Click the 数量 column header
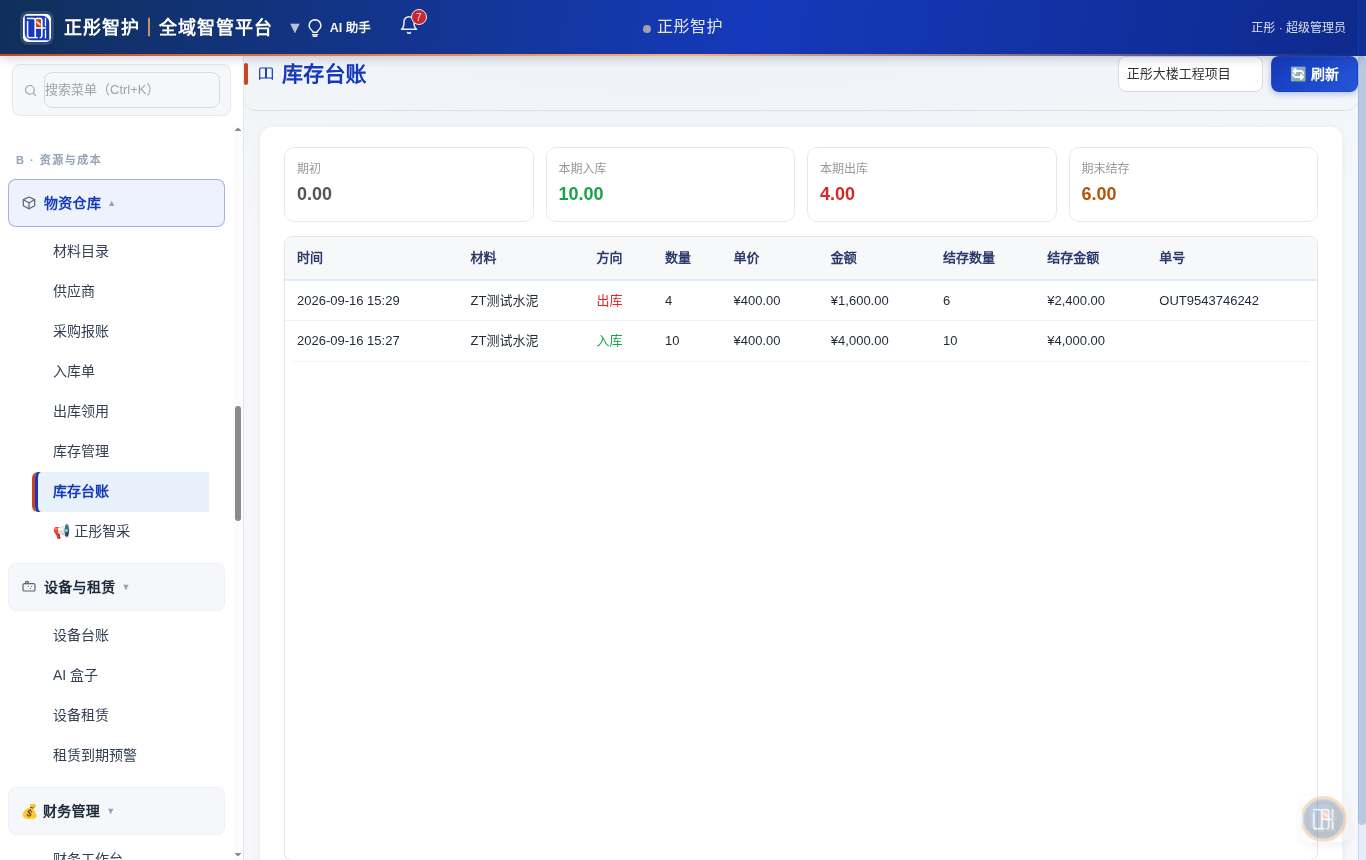This screenshot has height=860, width=1366. (x=678, y=258)
